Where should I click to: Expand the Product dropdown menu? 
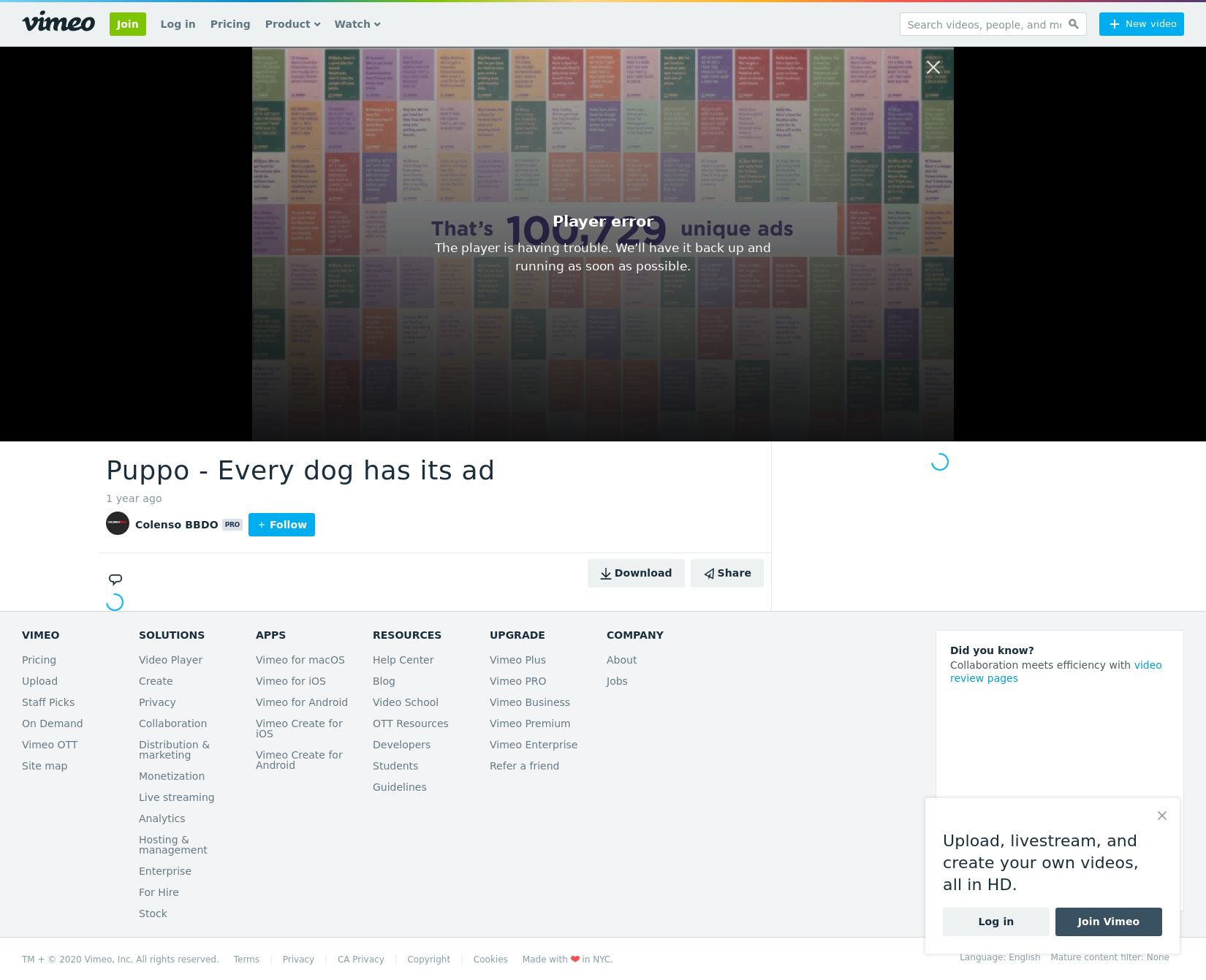[x=292, y=24]
